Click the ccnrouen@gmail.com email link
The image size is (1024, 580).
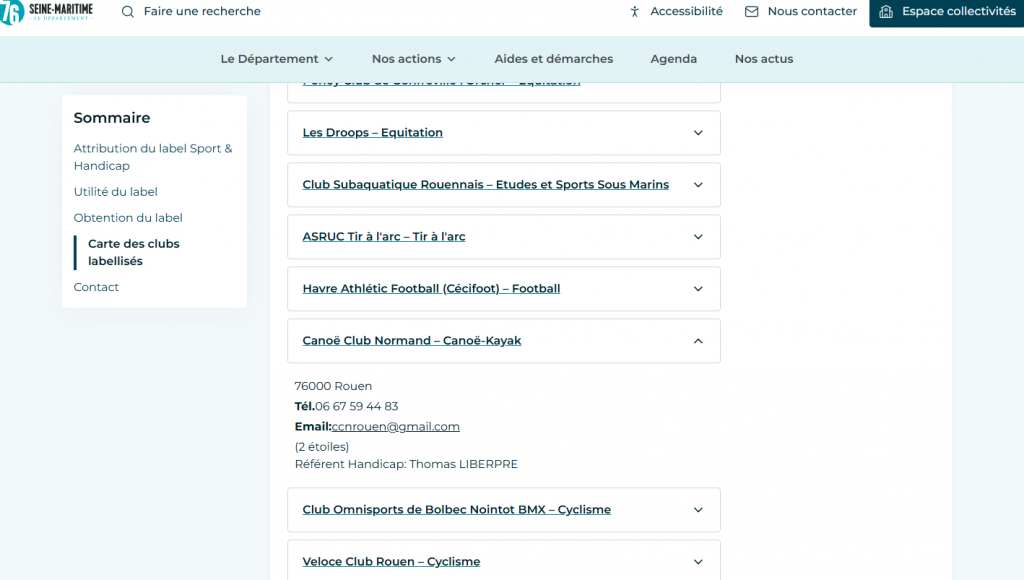(x=395, y=427)
